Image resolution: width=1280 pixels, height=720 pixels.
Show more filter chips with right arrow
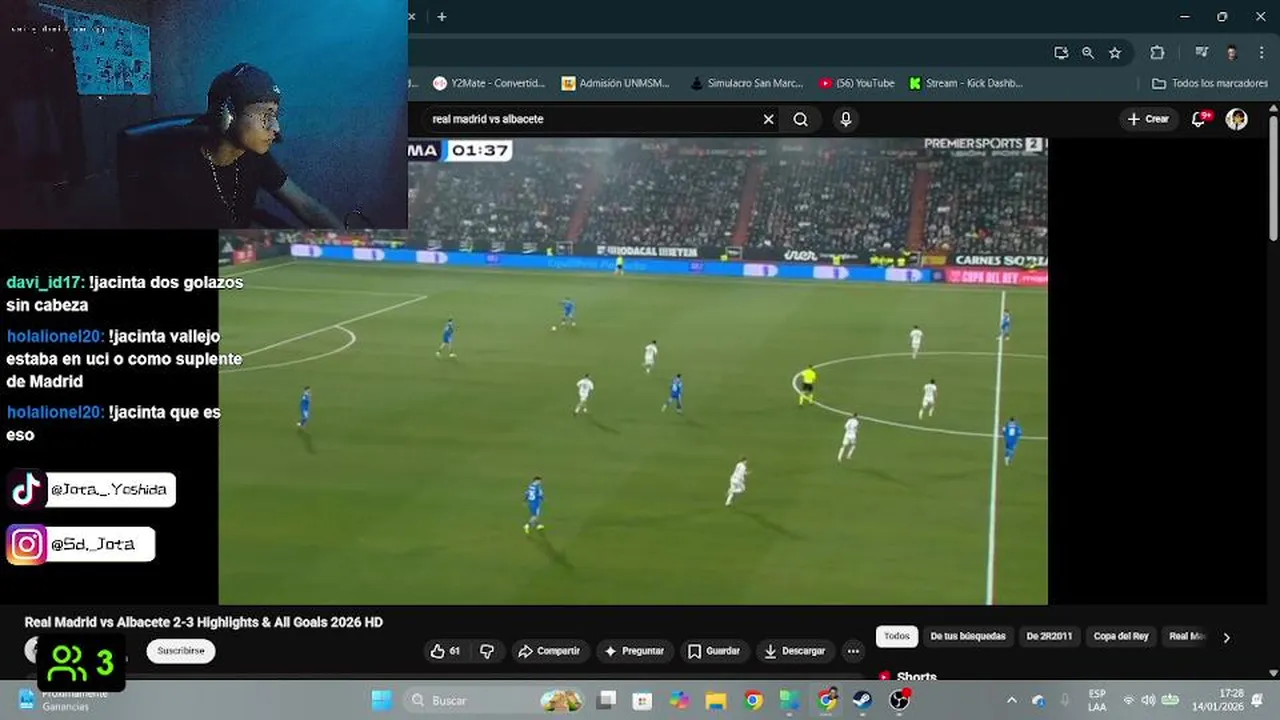[1226, 637]
